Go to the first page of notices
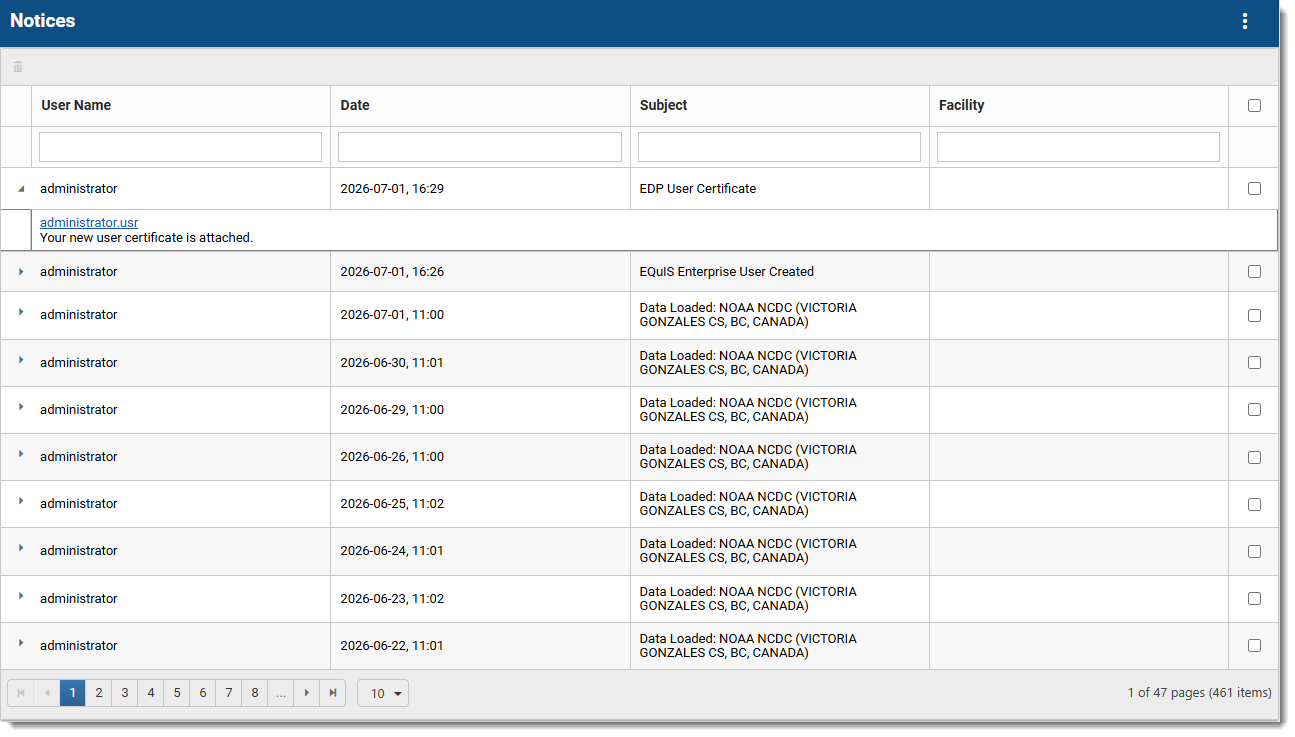The height and width of the screenshot is (737, 1295). [x=21, y=693]
